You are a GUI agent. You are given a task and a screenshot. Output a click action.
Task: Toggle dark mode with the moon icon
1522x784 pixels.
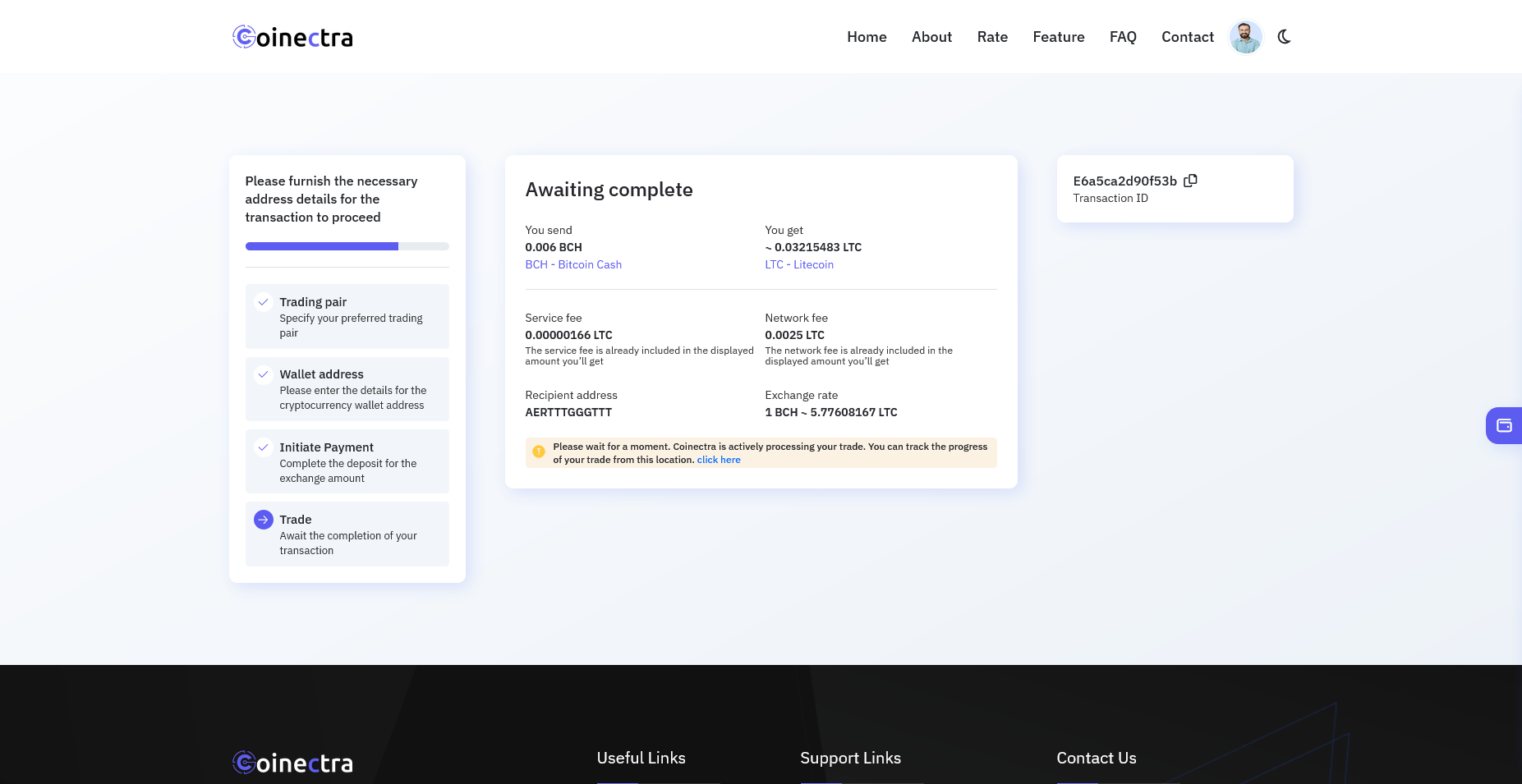point(1285,37)
